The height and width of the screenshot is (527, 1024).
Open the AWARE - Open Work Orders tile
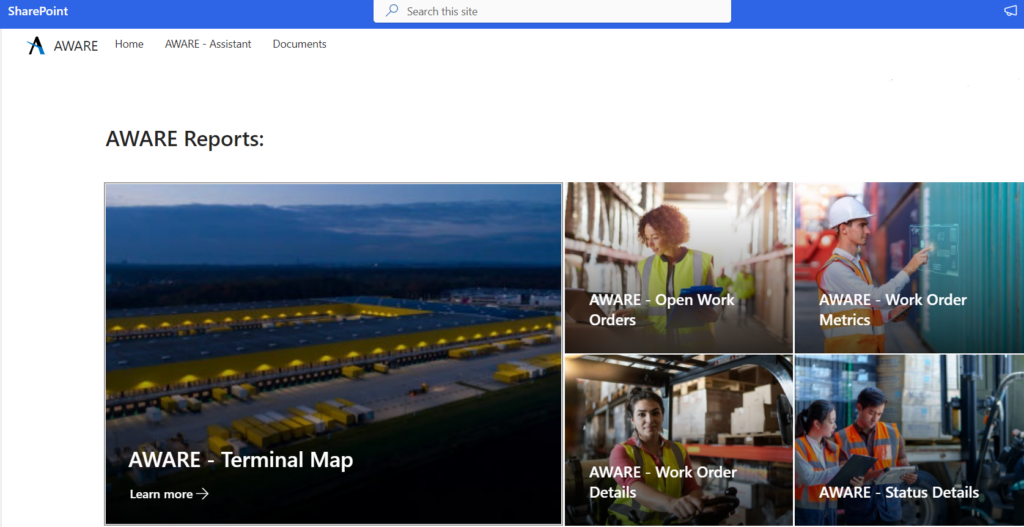(679, 268)
